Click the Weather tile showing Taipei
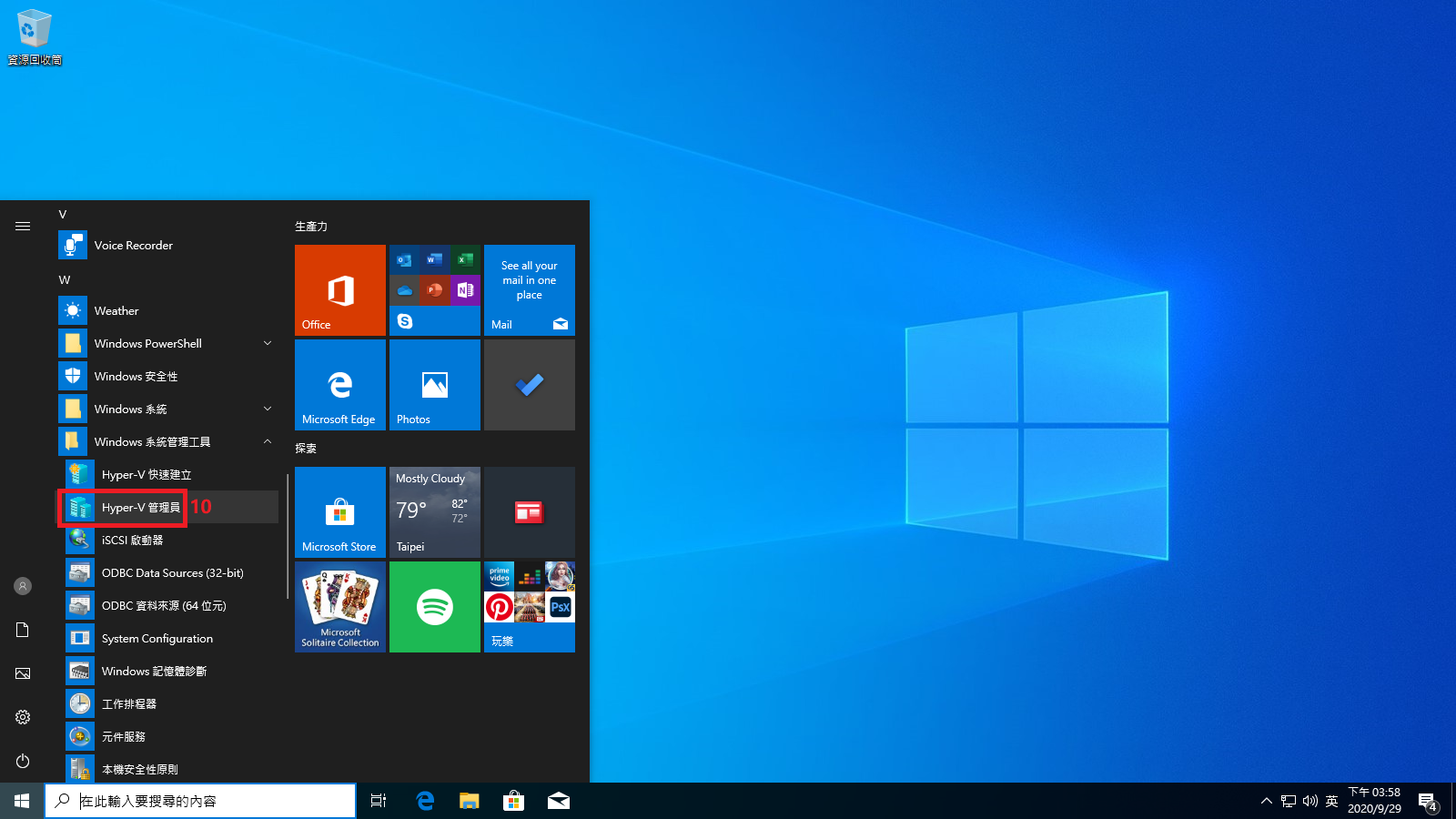The height and width of the screenshot is (819, 1456). (435, 512)
